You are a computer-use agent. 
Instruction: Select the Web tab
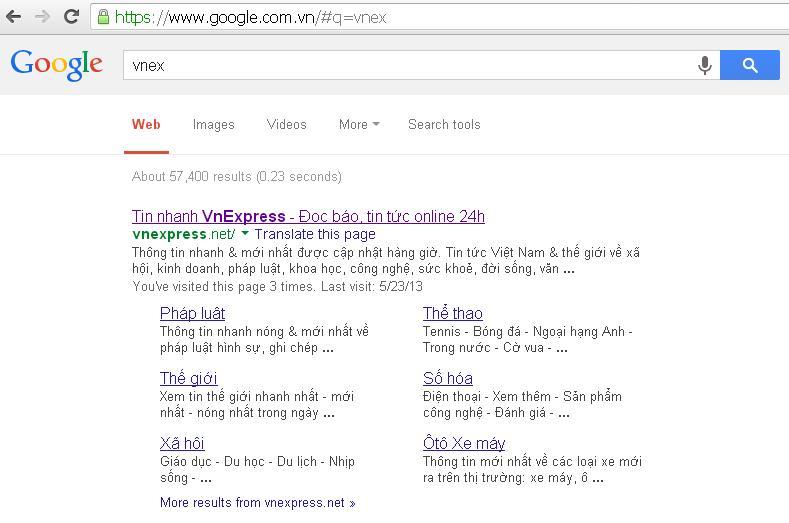pyautogui.click(x=146, y=124)
